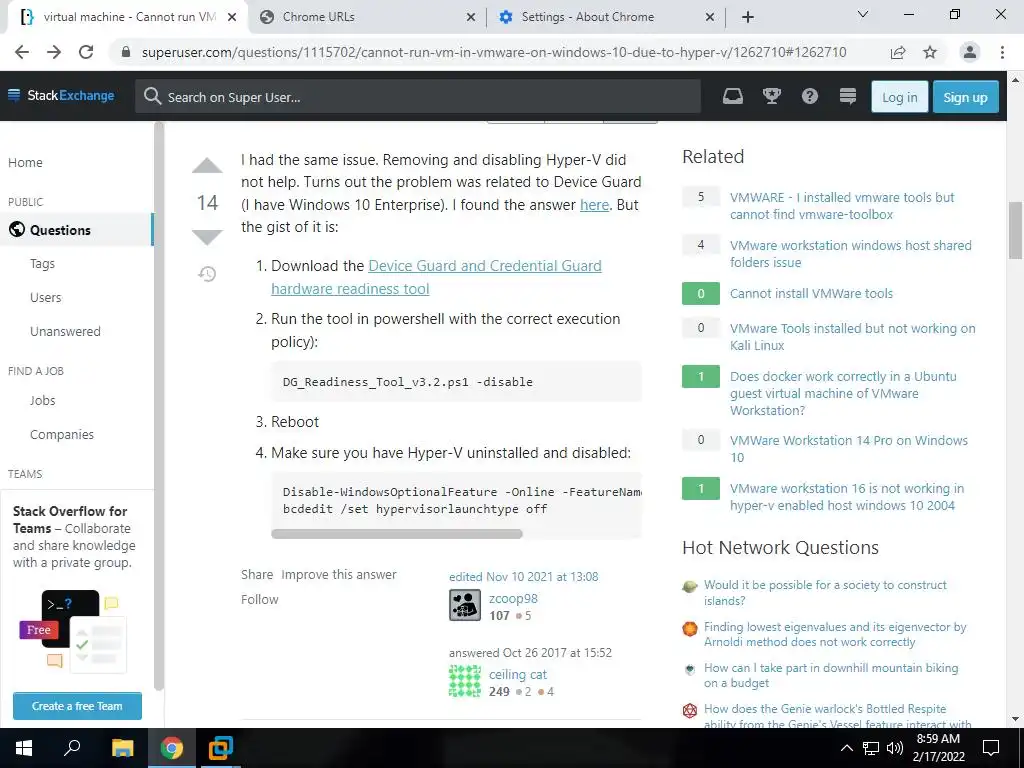Open Users in left sidebar
This screenshot has width=1024, height=768.
click(46, 298)
